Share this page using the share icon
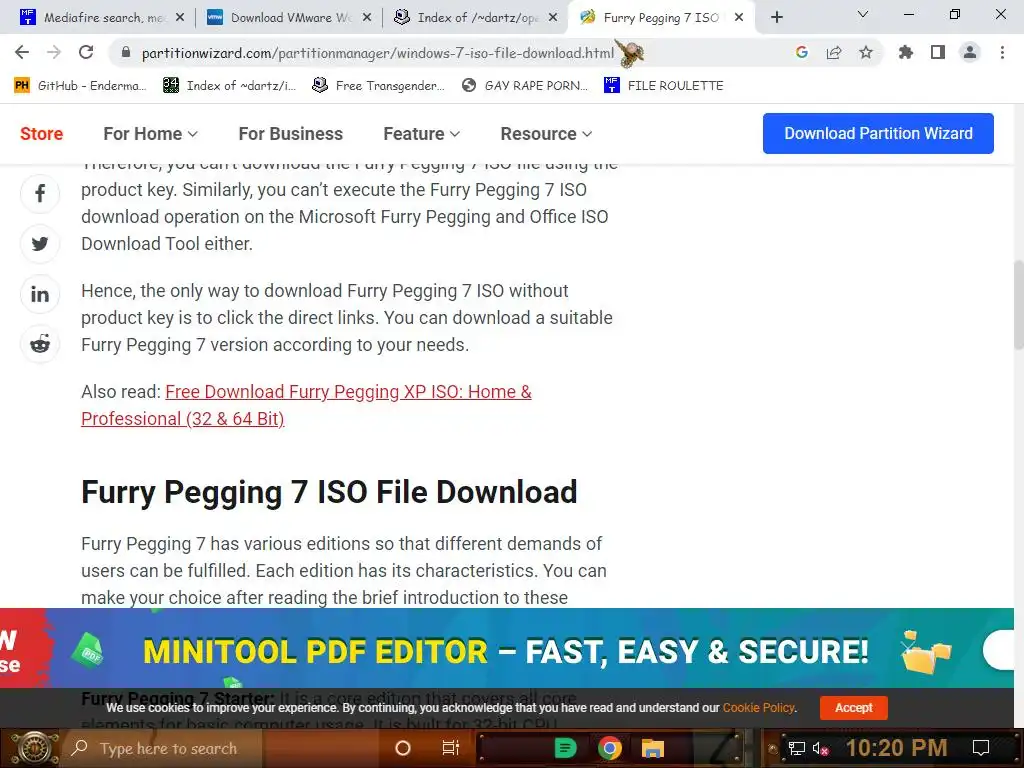The image size is (1024, 768). coord(834,52)
